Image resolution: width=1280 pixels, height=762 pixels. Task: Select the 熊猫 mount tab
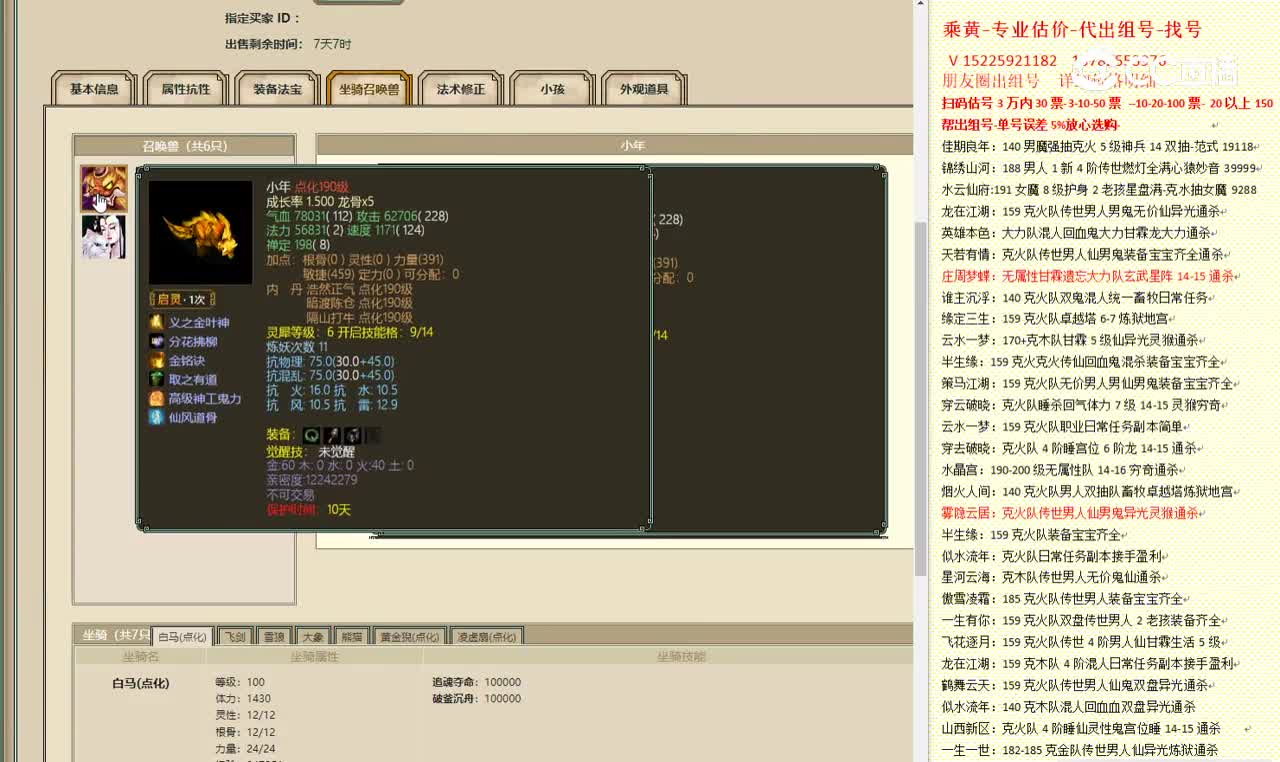tap(352, 636)
